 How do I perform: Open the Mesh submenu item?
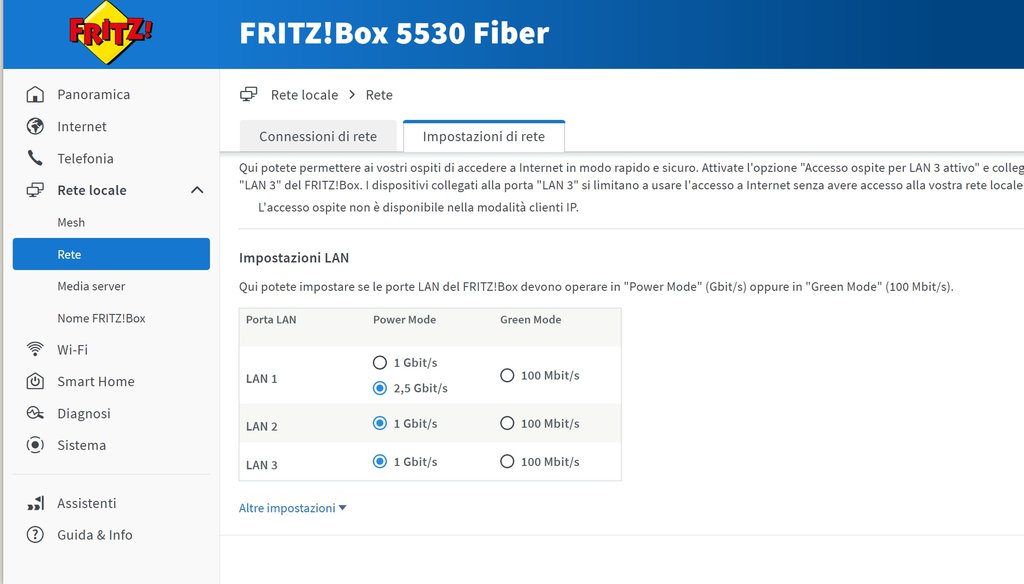pos(71,223)
